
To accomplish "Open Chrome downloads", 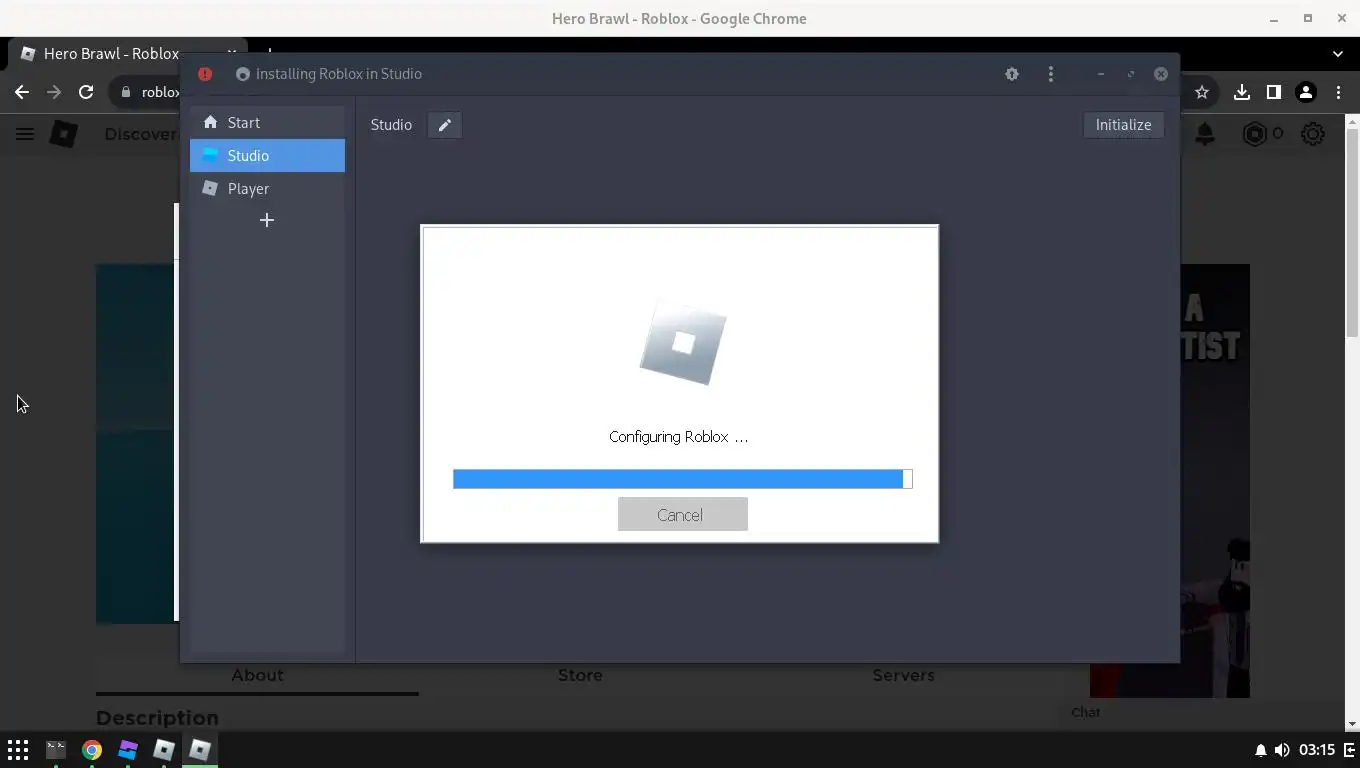I will (1241, 92).
